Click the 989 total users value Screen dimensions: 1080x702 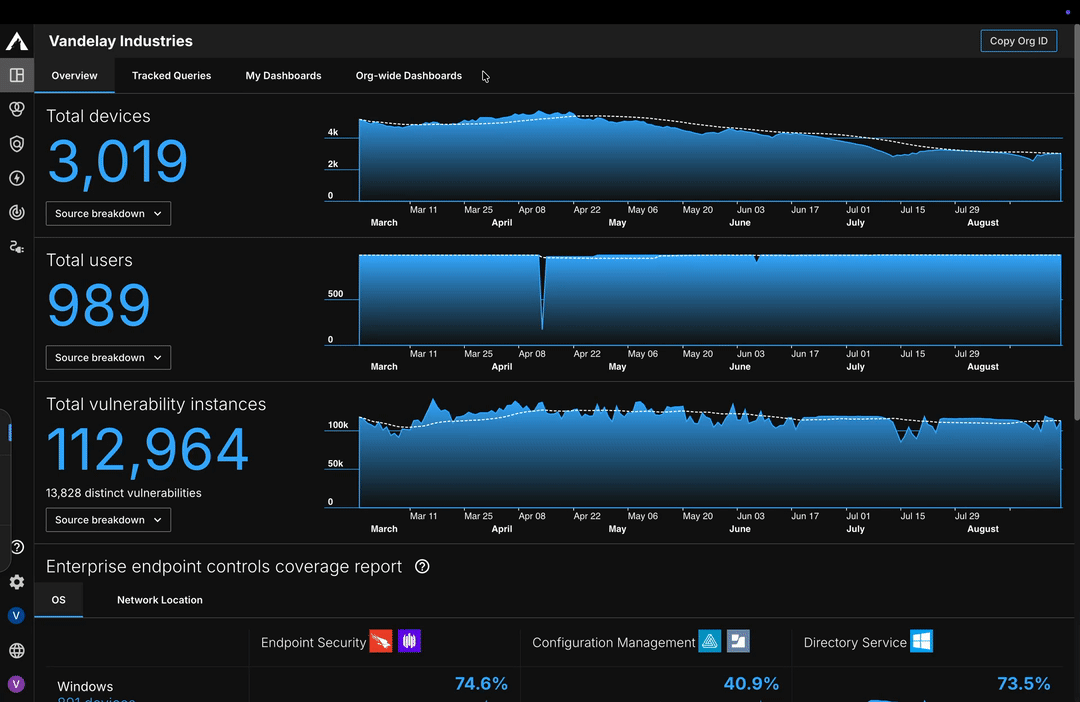pos(98,304)
